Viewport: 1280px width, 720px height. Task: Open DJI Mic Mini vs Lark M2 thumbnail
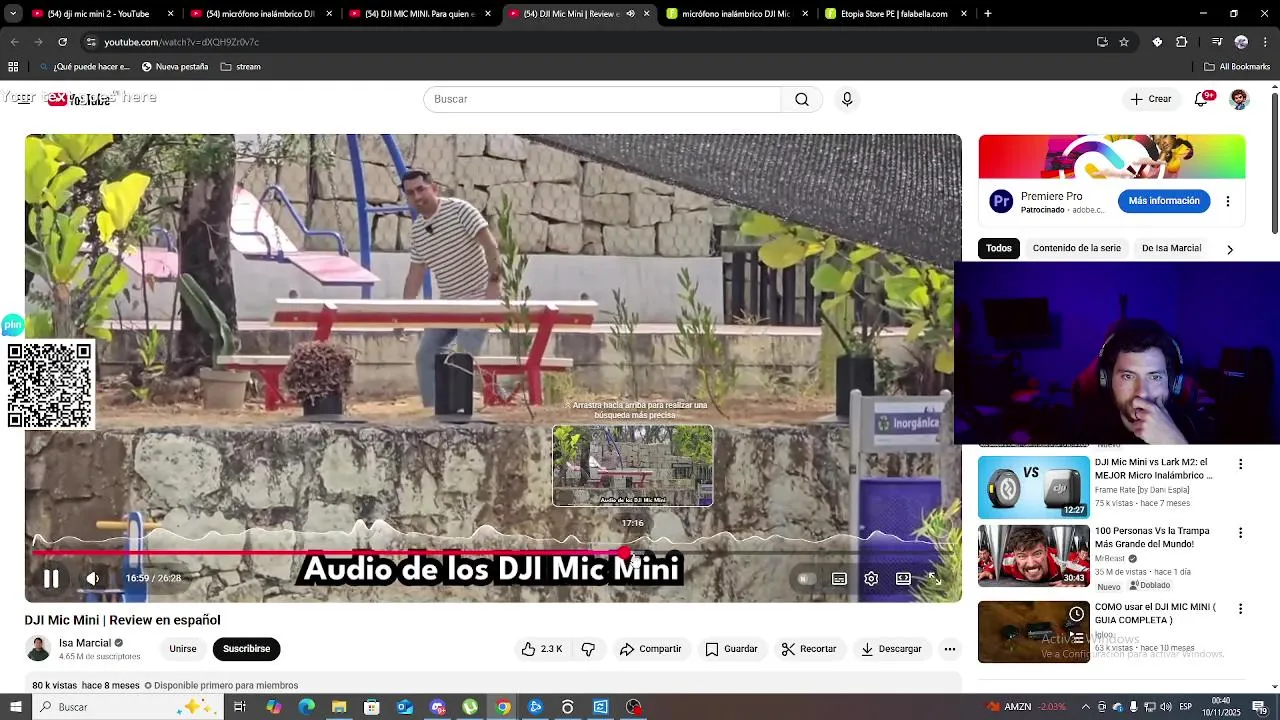click(x=1034, y=487)
